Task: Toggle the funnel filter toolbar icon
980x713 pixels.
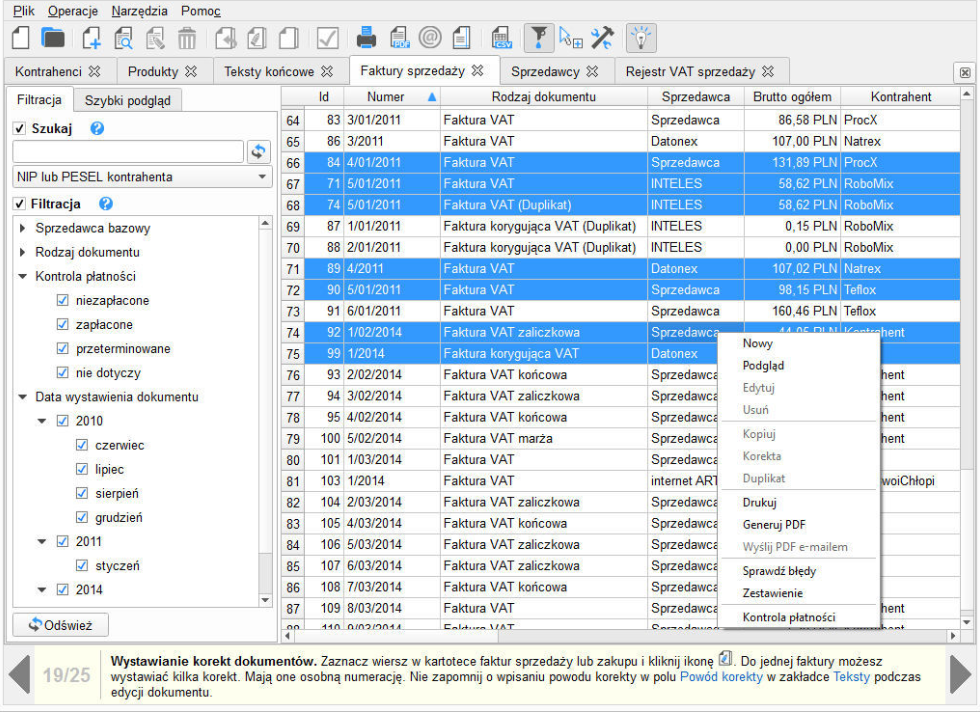Action: pos(539,38)
